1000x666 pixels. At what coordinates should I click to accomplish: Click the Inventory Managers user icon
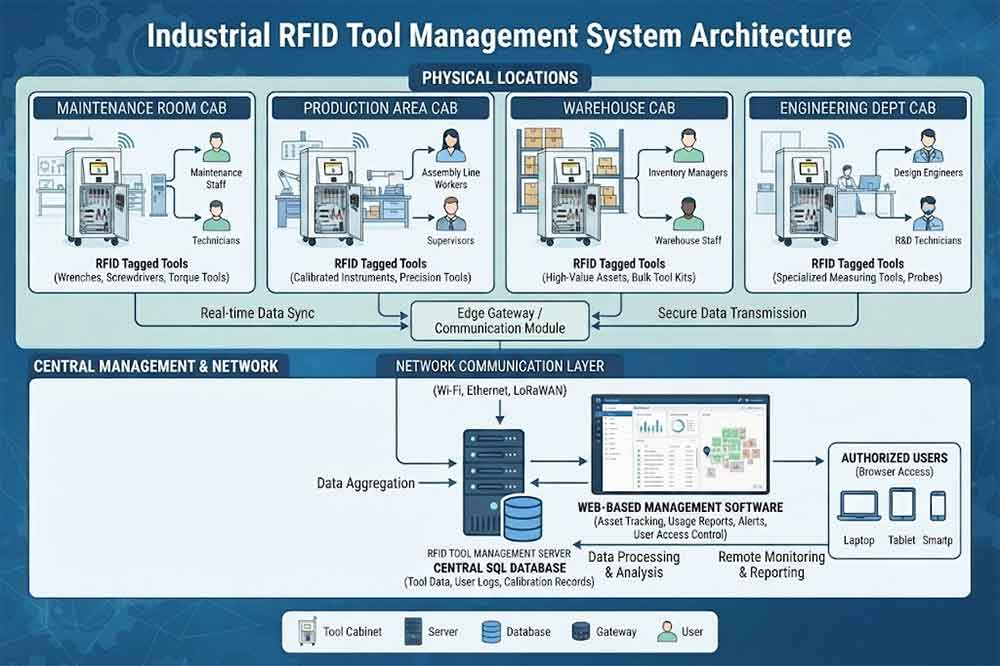(x=689, y=146)
